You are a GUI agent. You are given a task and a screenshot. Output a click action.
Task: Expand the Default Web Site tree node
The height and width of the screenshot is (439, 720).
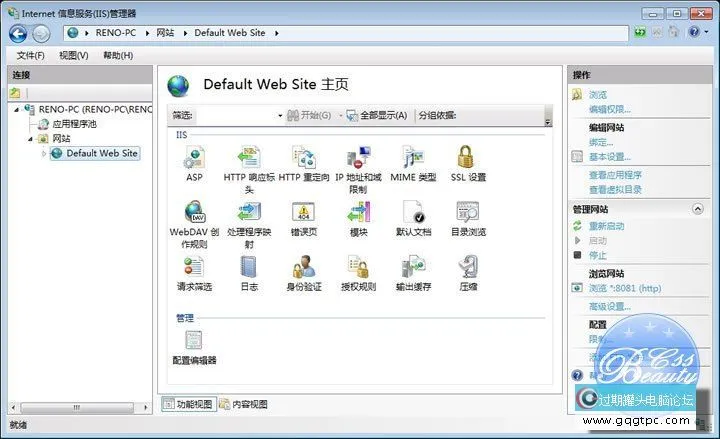(x=44, y=153)
